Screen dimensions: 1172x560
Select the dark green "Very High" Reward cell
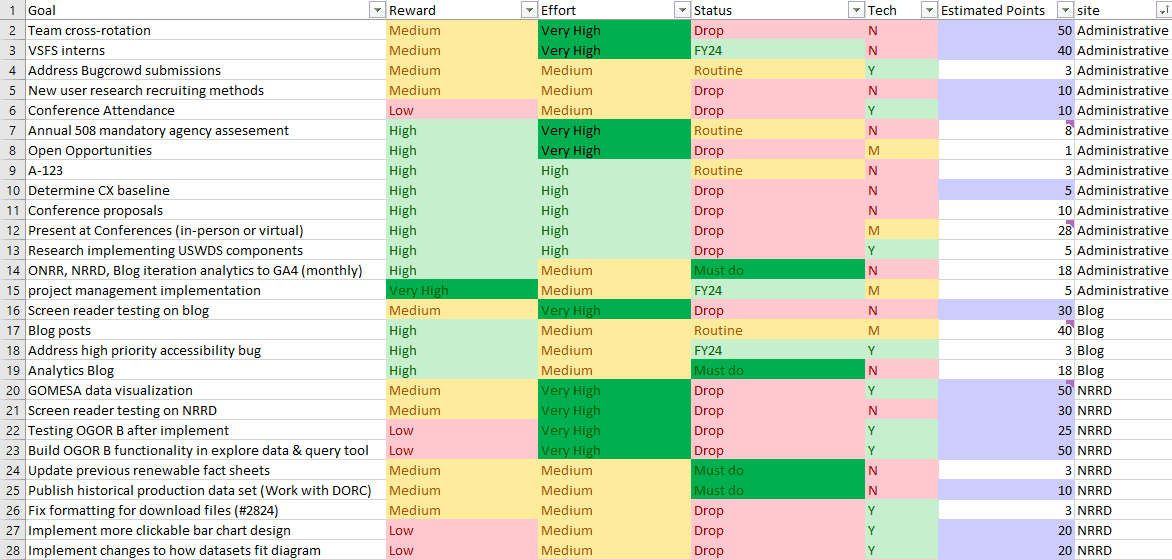(461, 290)
